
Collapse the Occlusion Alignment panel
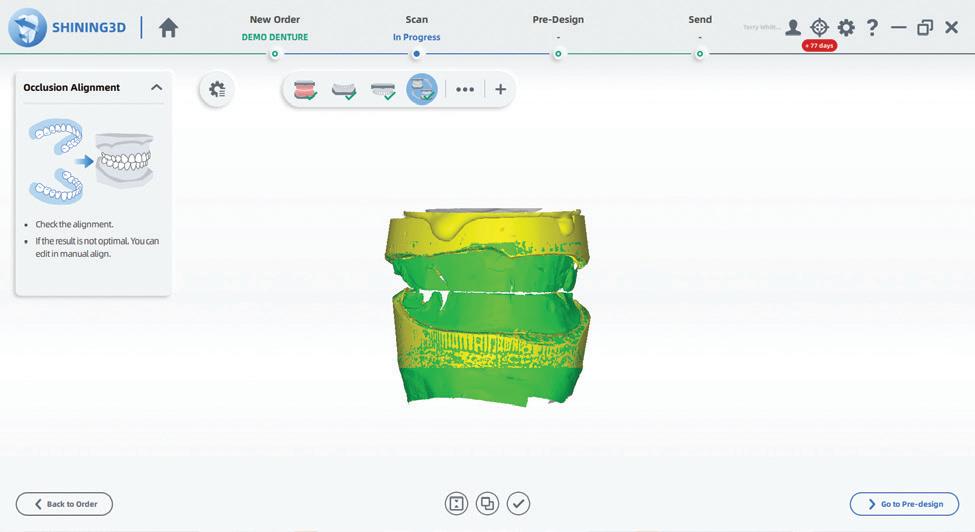(x=157, y=88)
